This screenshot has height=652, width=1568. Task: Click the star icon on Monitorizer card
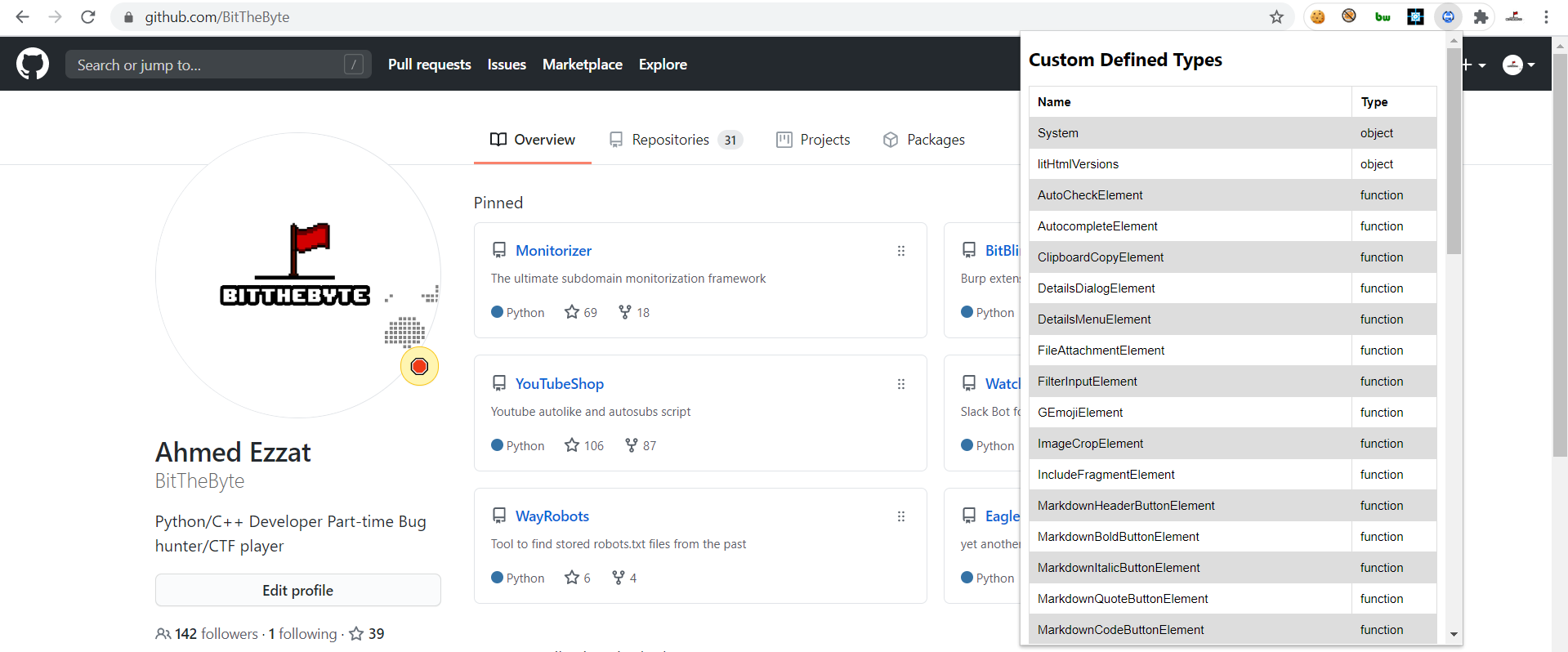pyautogui.click(x=572, y=311)
